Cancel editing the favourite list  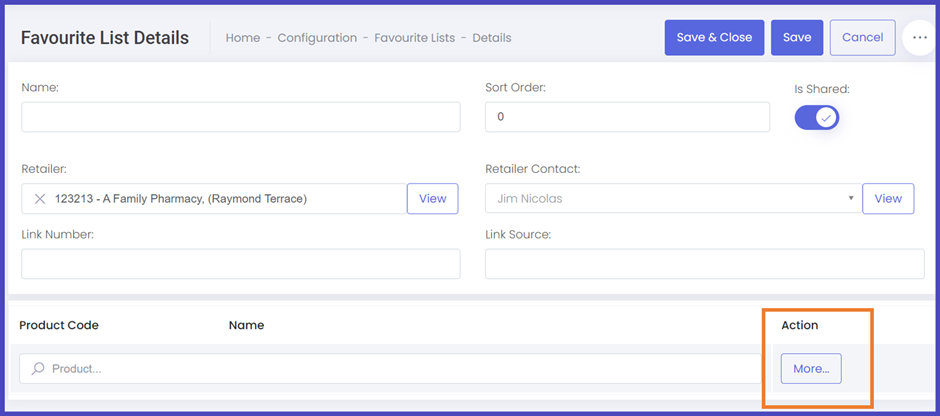[862, 38]
